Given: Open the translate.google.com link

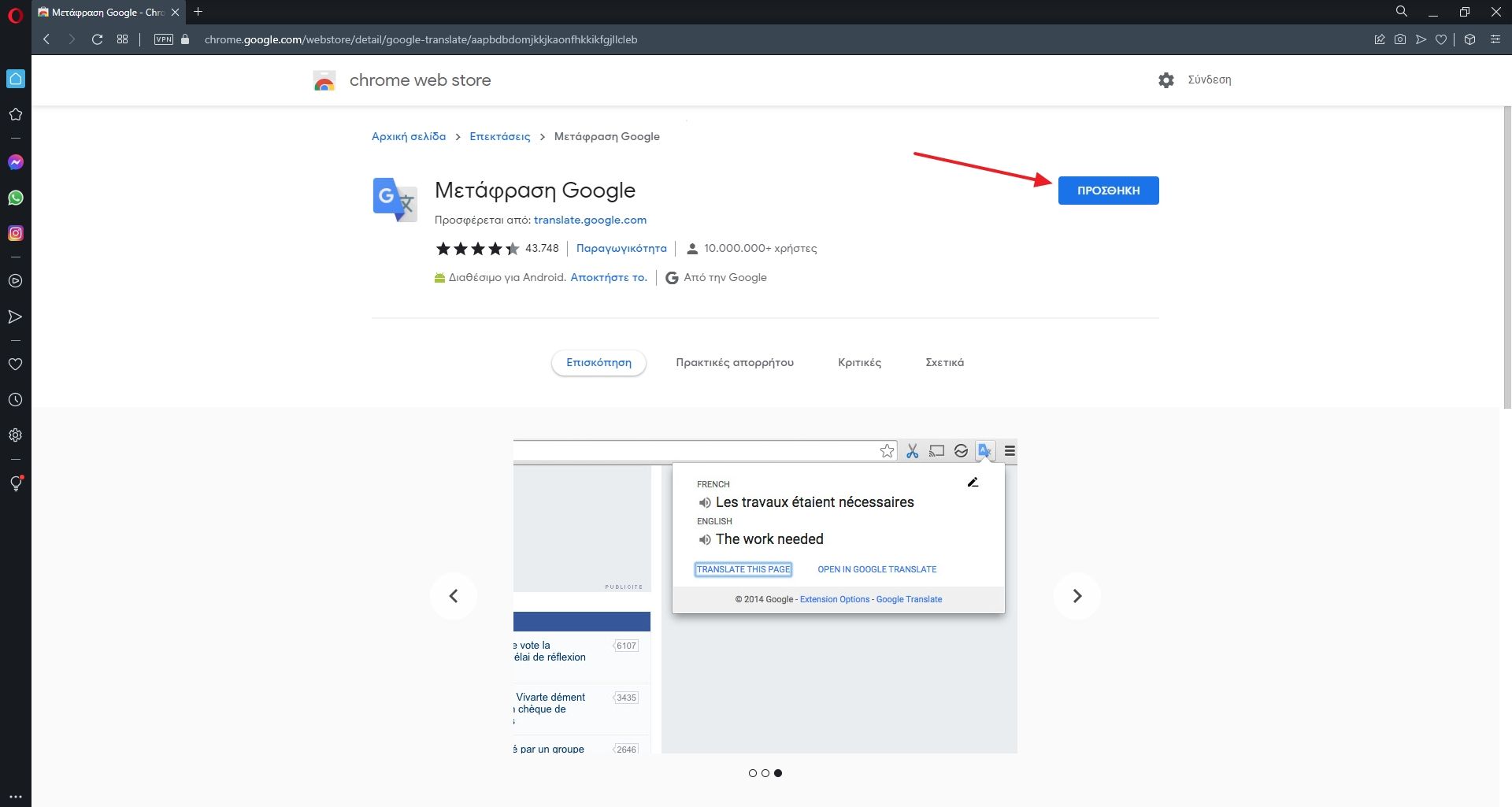Looking at the screenshot, I should click(x=590, y=220).
